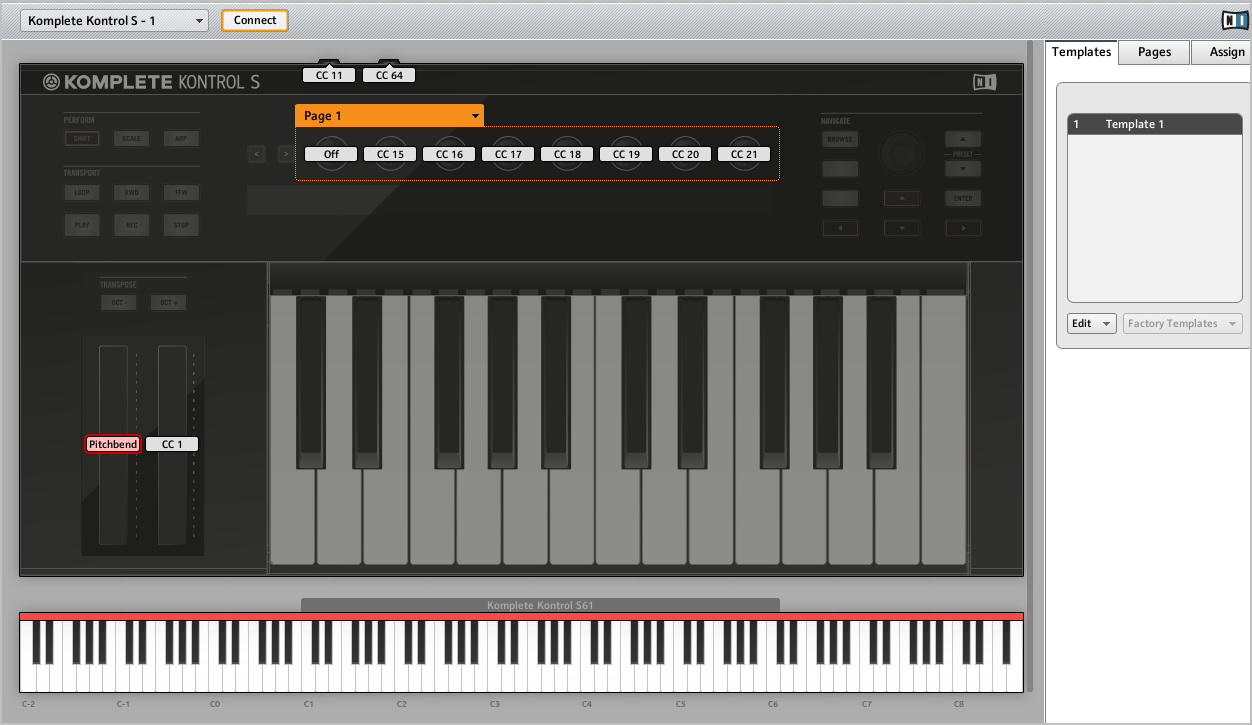Open the Edit dropdown in Templates panel

tap(1091, 324)
